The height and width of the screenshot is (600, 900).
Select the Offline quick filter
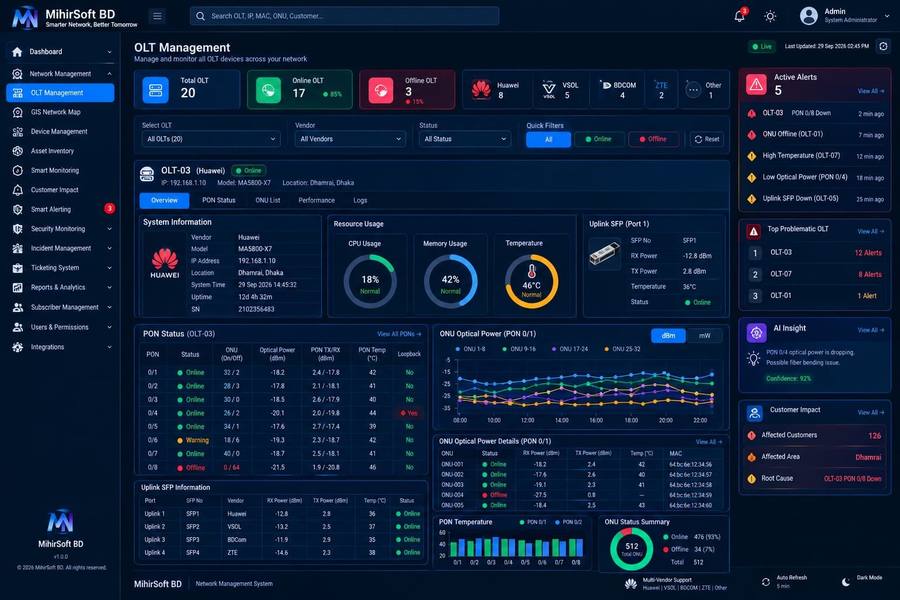653,139
